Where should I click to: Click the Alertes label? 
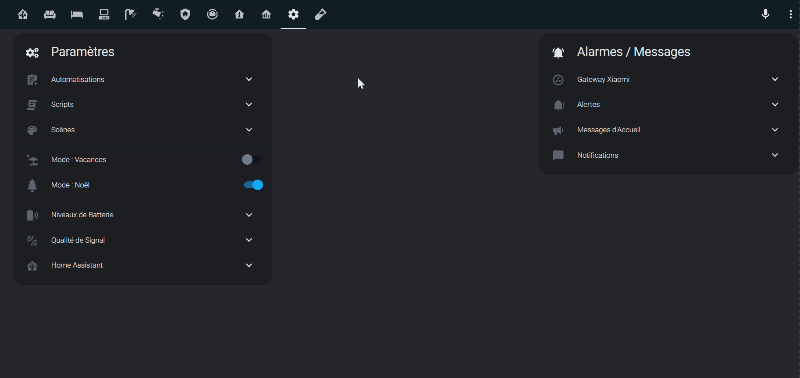(588, 105)
